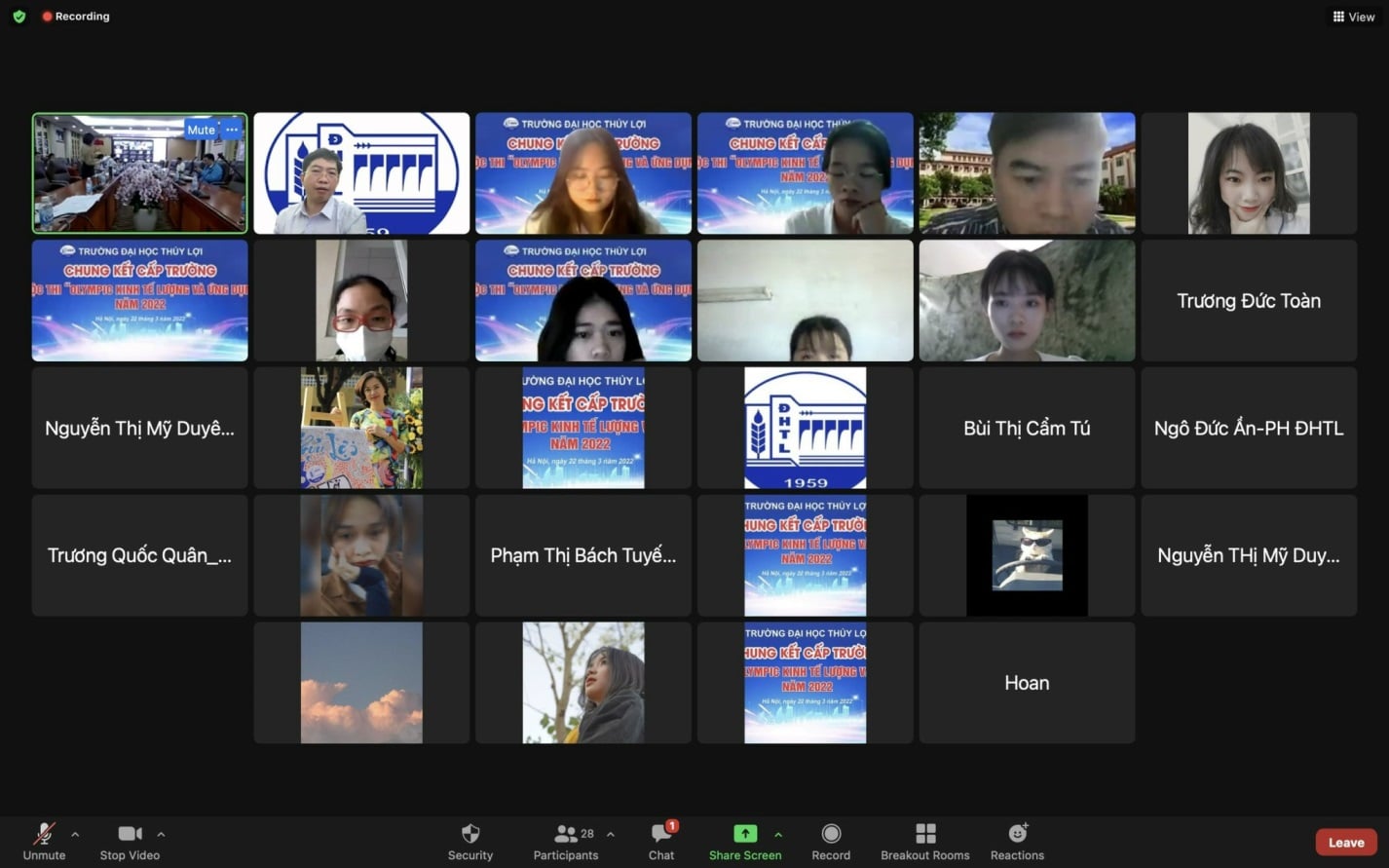Leave the meeting
The image size is (1389, 868).
(x=1345, y=843)
